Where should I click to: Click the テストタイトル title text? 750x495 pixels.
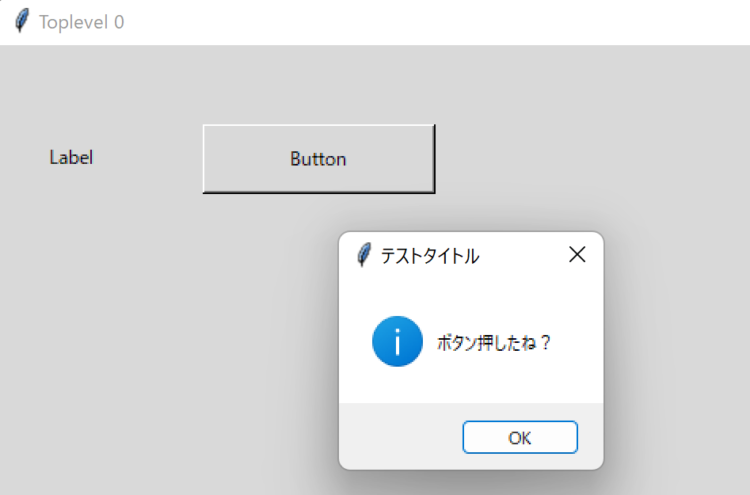430,256
